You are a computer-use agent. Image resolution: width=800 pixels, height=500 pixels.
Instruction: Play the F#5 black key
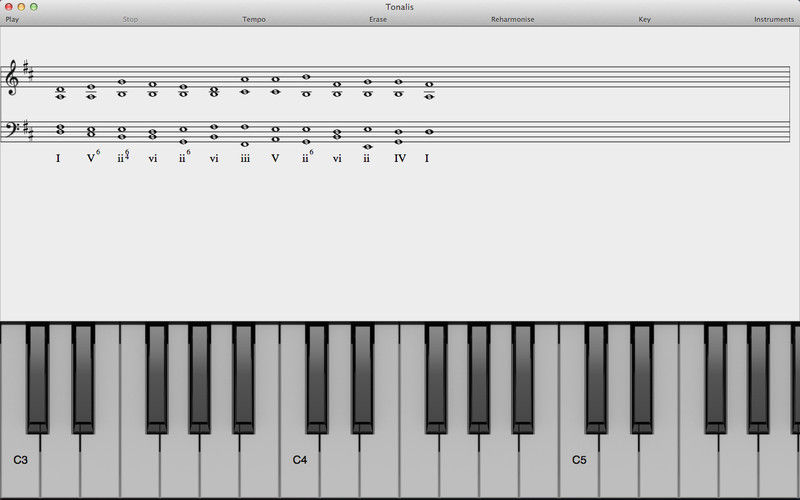coord(716,378)
